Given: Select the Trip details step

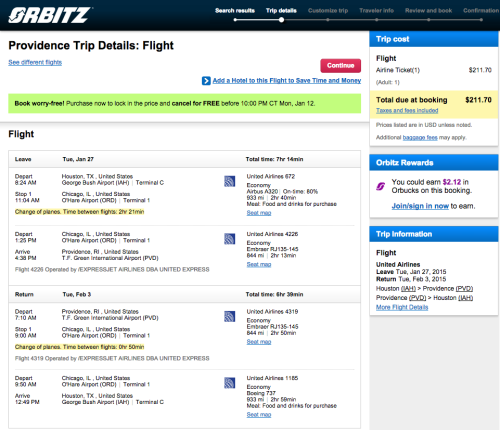Looking at the screenshot, I should coord(281,11).
